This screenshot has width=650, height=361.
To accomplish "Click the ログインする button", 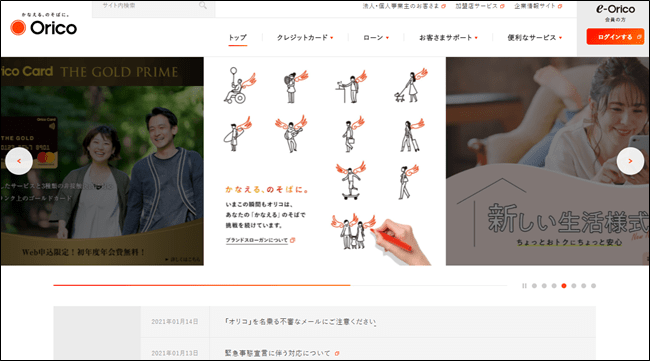I will [x=615, y=37].
